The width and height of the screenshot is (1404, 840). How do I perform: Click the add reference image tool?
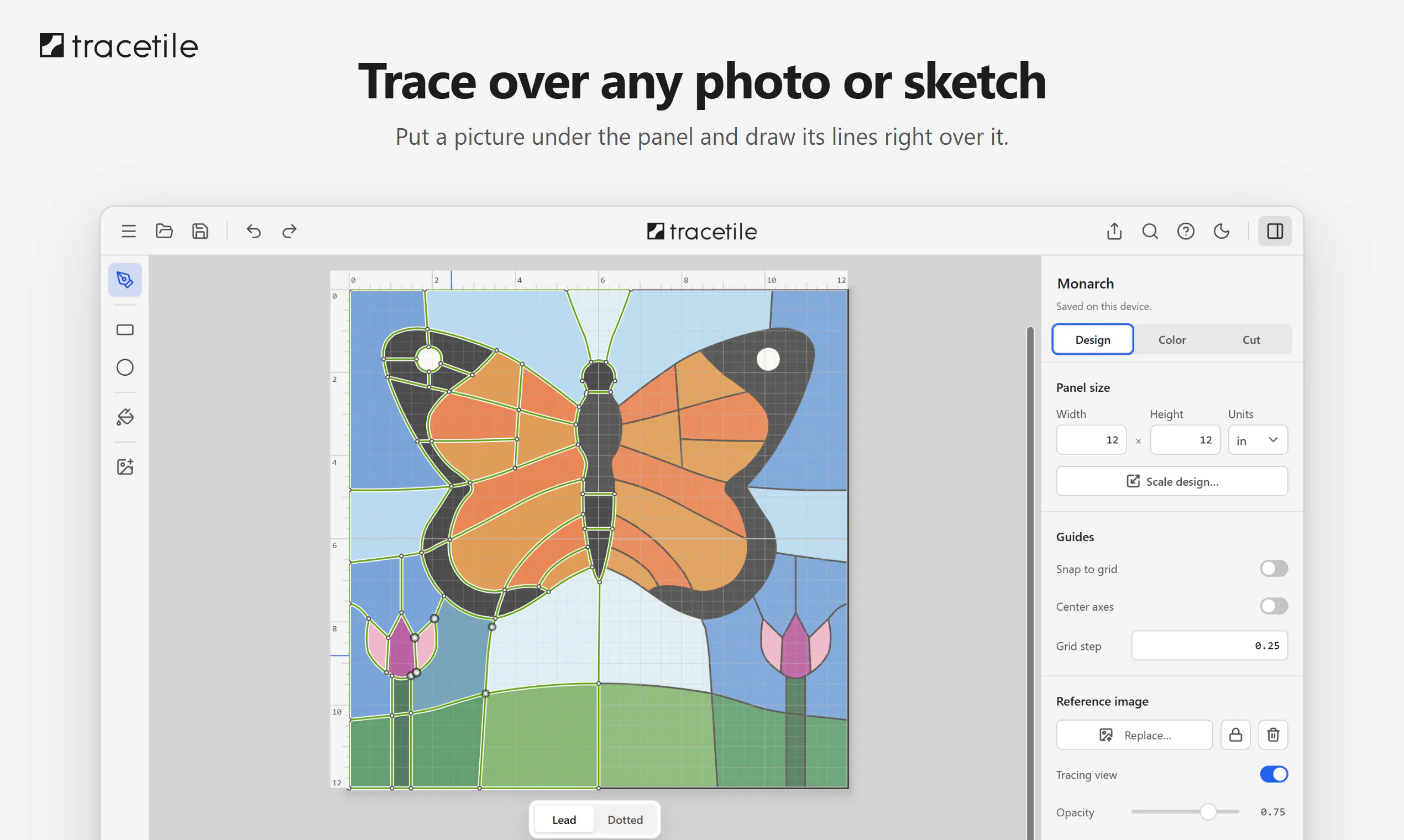click(125, 466)
